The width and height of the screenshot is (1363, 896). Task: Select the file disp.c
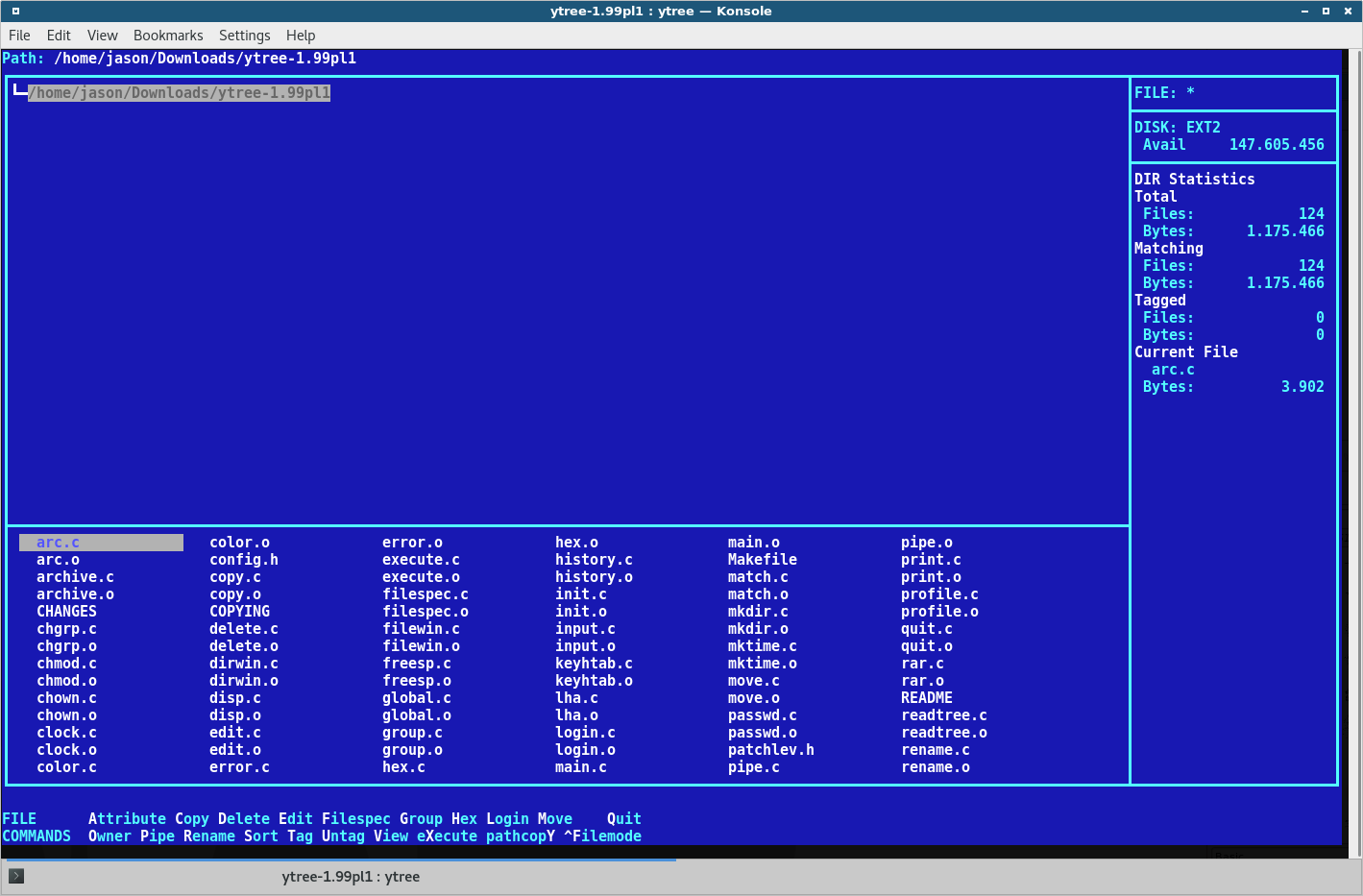tap(235, 698)
